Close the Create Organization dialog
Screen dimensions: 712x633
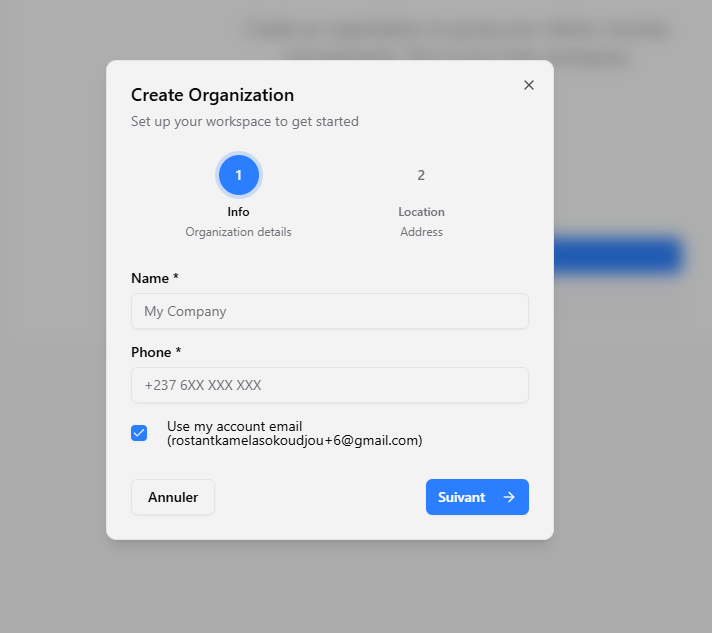pyautogui.click(x=529, y=85)
